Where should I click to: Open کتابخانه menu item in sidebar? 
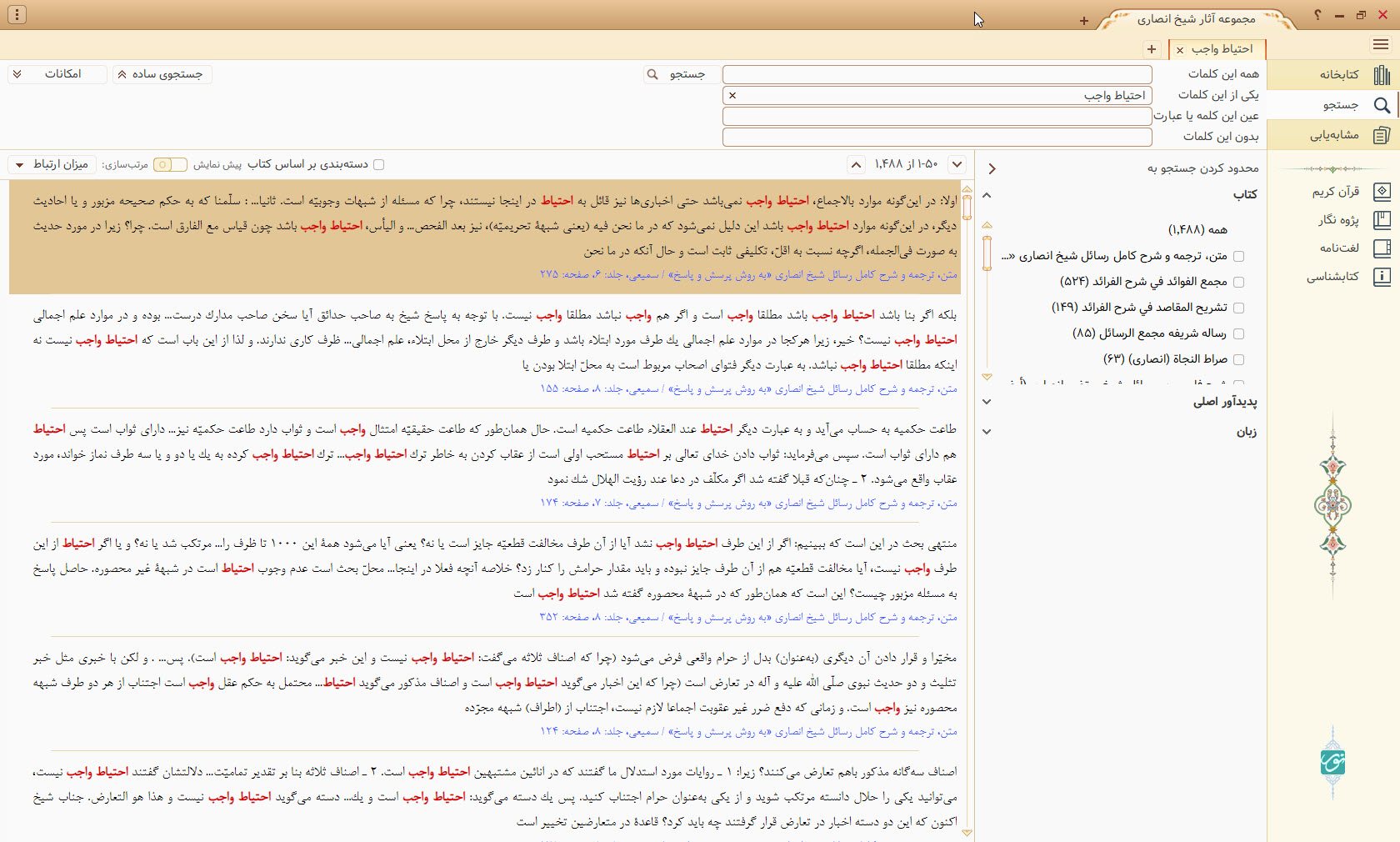1338,74
